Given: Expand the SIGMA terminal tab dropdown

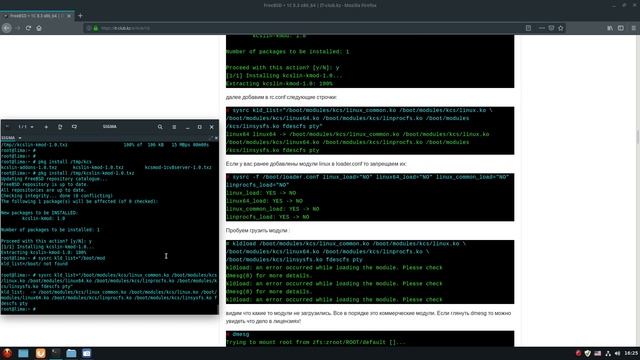Looking at the screenshot, I should click(20, 138).
